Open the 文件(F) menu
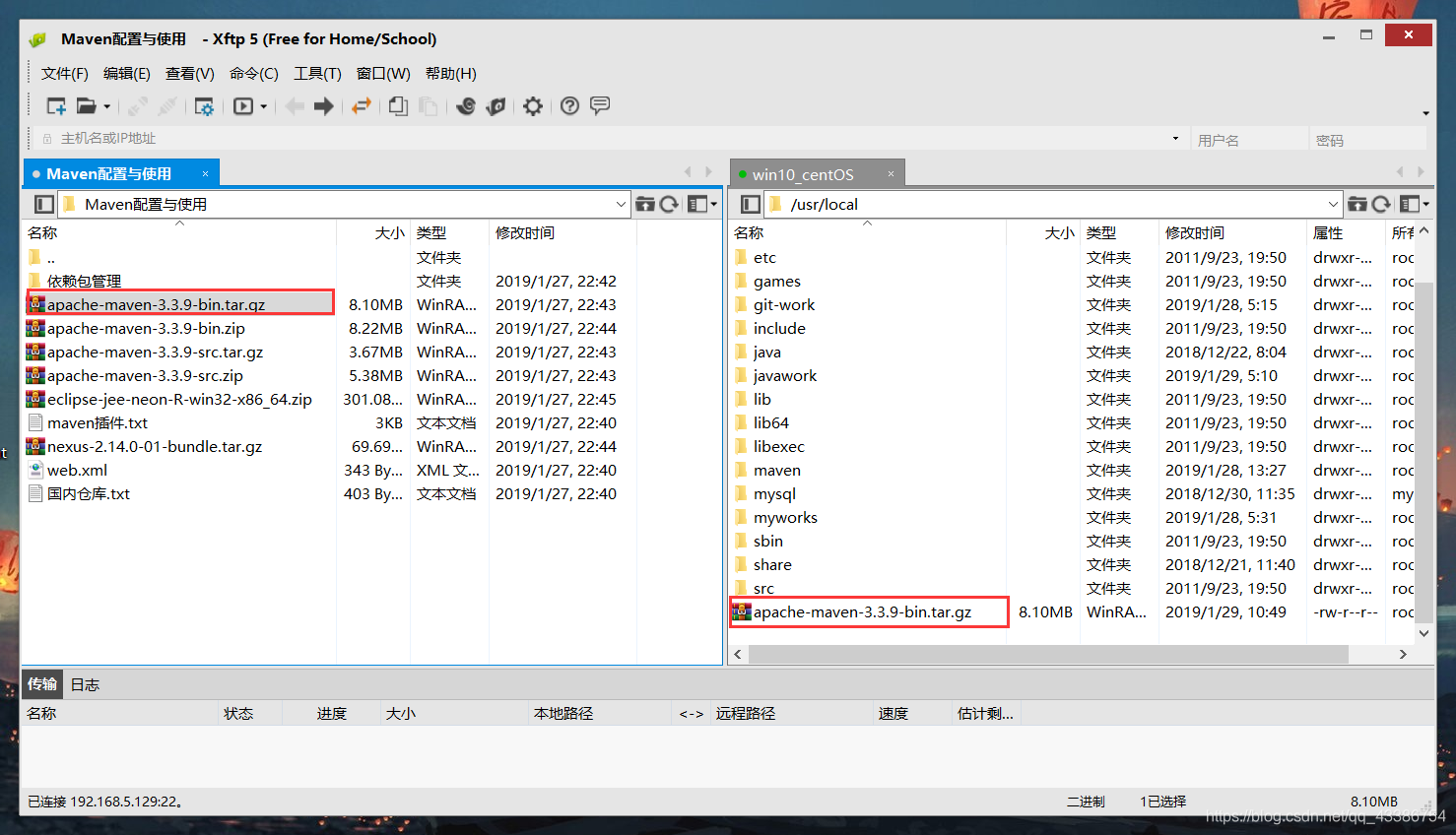This screenshot has height=835, width=1456. coord(64,74)
